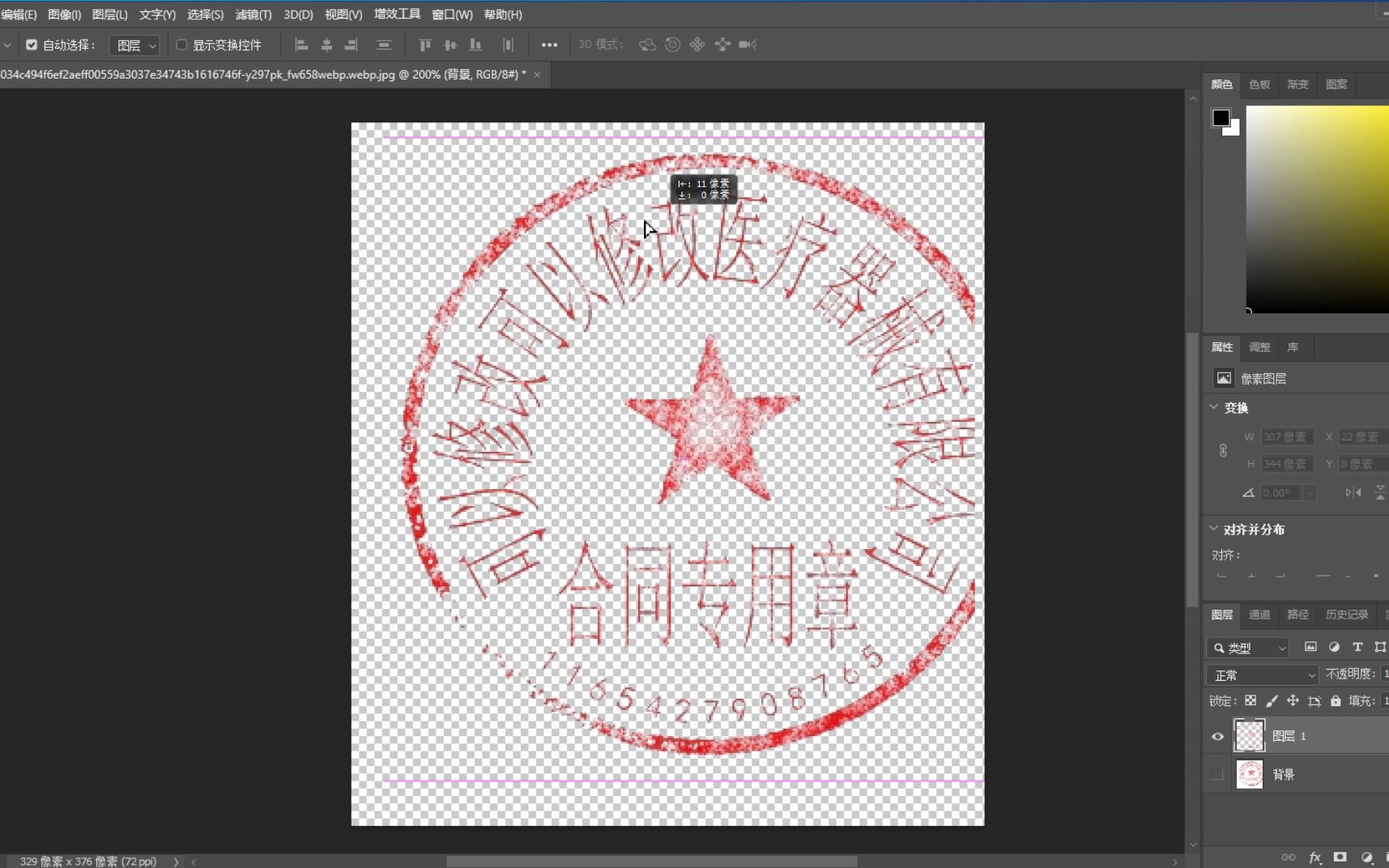Open the blend mode dropdown showing 正常
This screenshot has width=1389, height=868.
1261,674
